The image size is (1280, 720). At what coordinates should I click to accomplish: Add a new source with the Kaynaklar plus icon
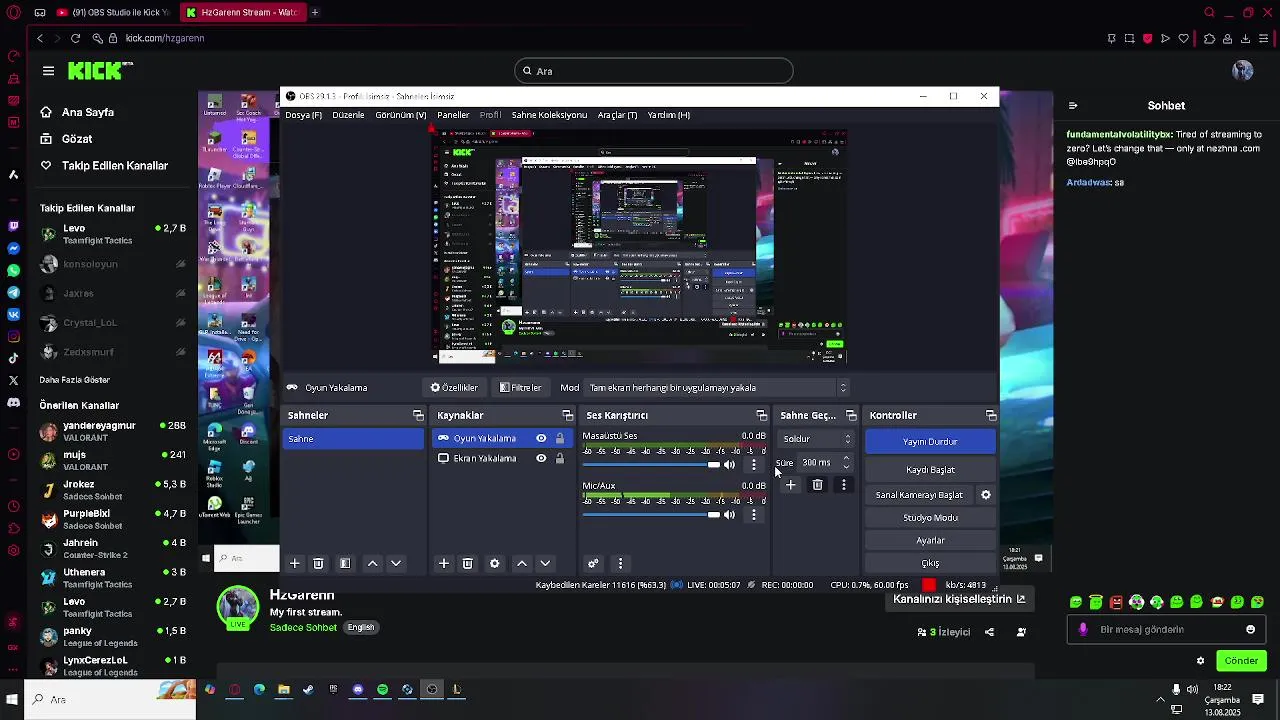(x=444, y=564)
